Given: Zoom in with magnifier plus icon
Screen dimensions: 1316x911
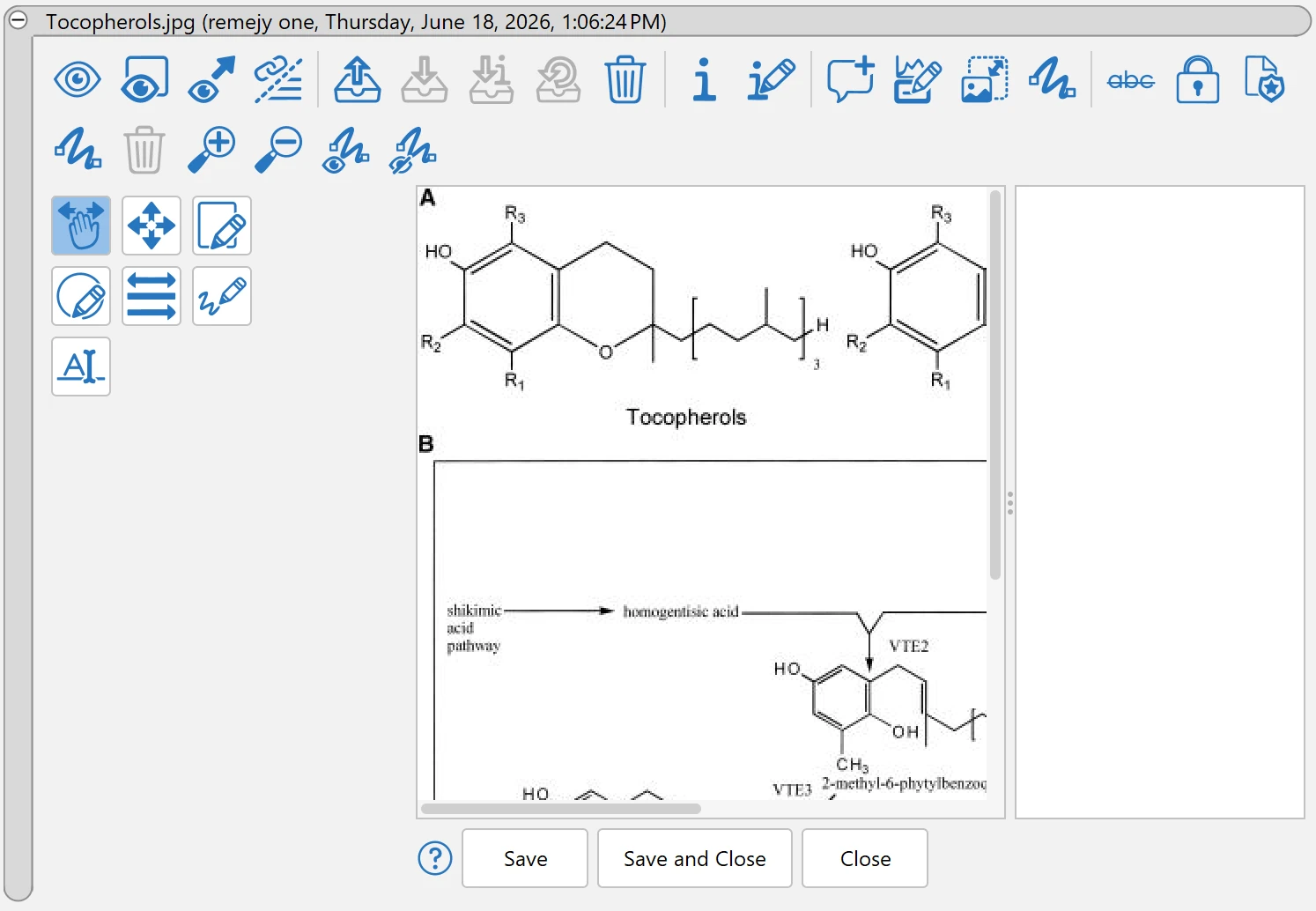Looking at the screenshot, I should tap(211, 150).
